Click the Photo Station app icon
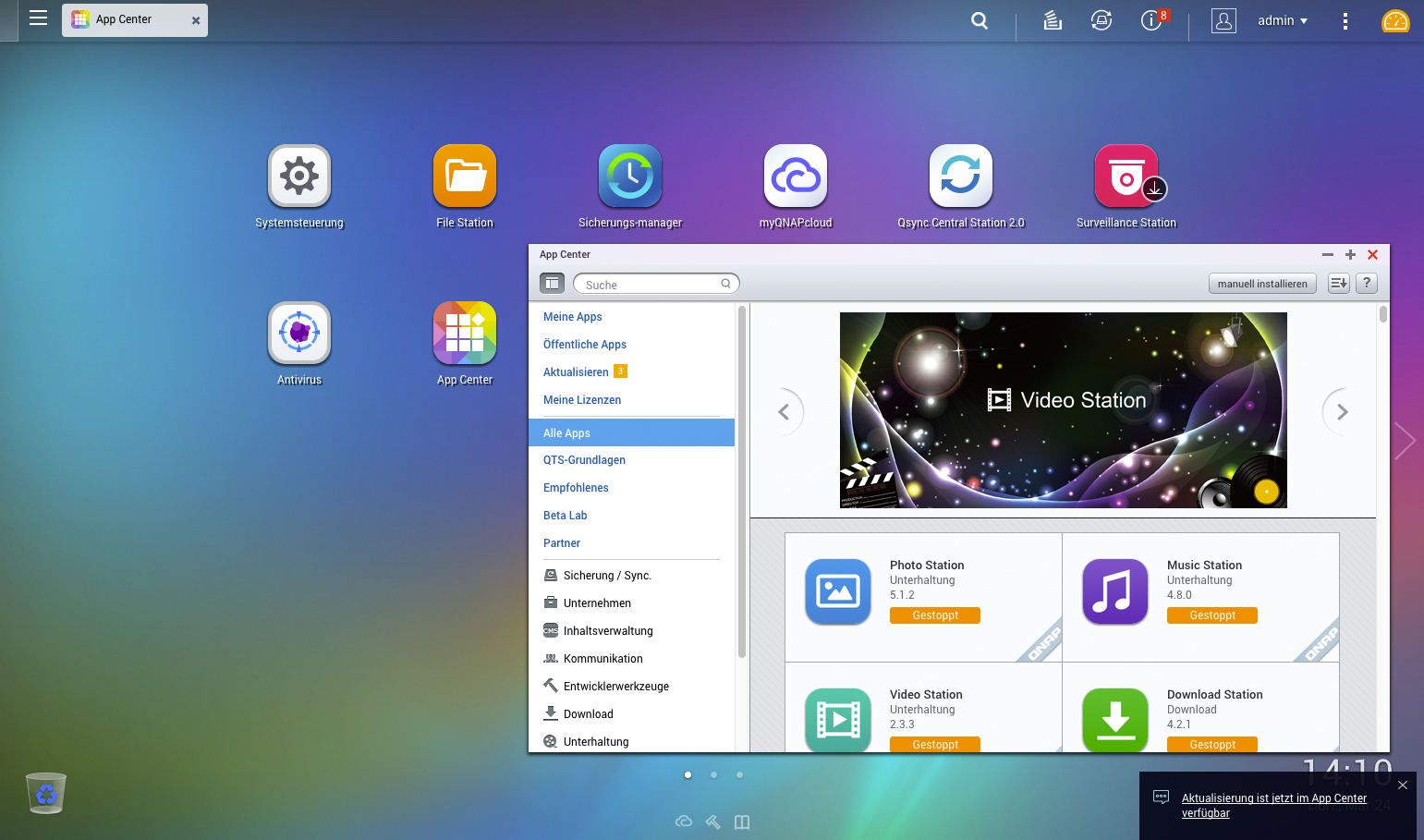Viewport: 1424px width, 840px height. (838, 591)
